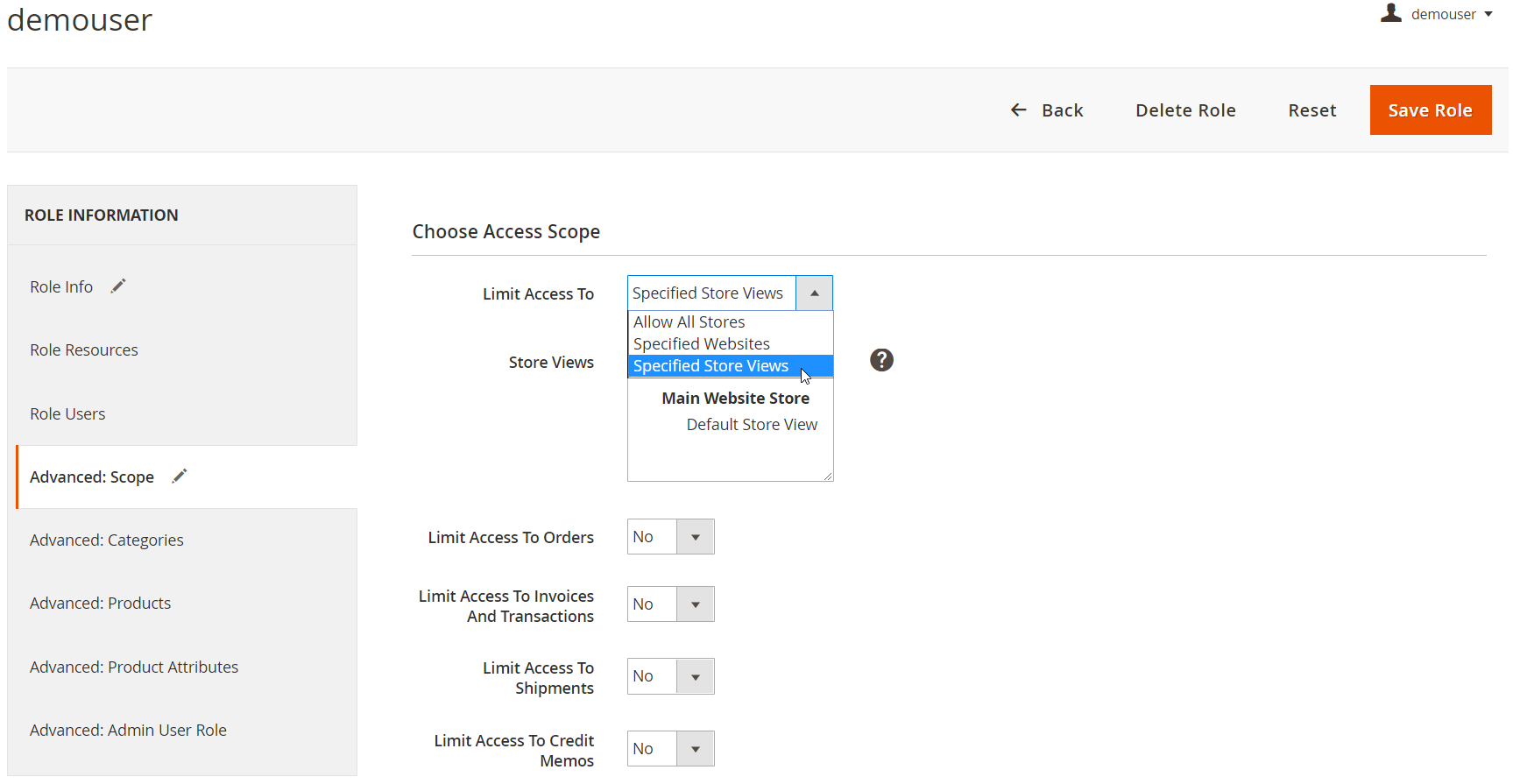
Task: Open Limit Access To Invoices And Transactions dropdown
Action: pyautogui.click(x=671, y=604)
